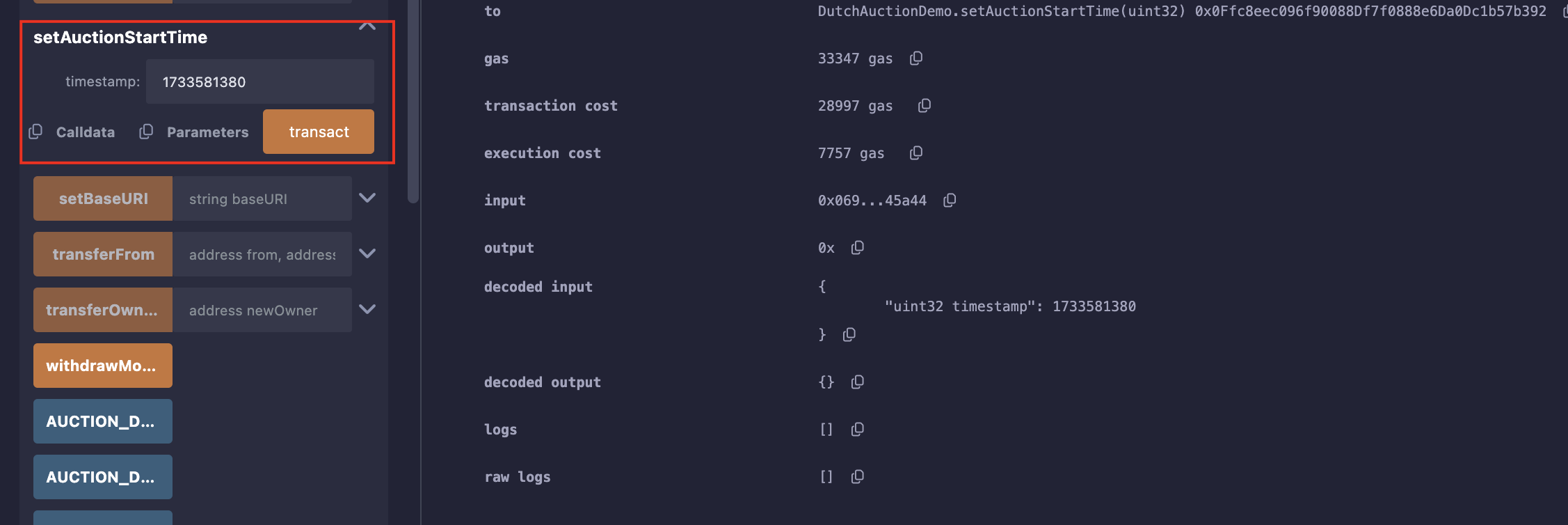
Task: Expand the setBaseURI function inputs
Action: (367, 198)
